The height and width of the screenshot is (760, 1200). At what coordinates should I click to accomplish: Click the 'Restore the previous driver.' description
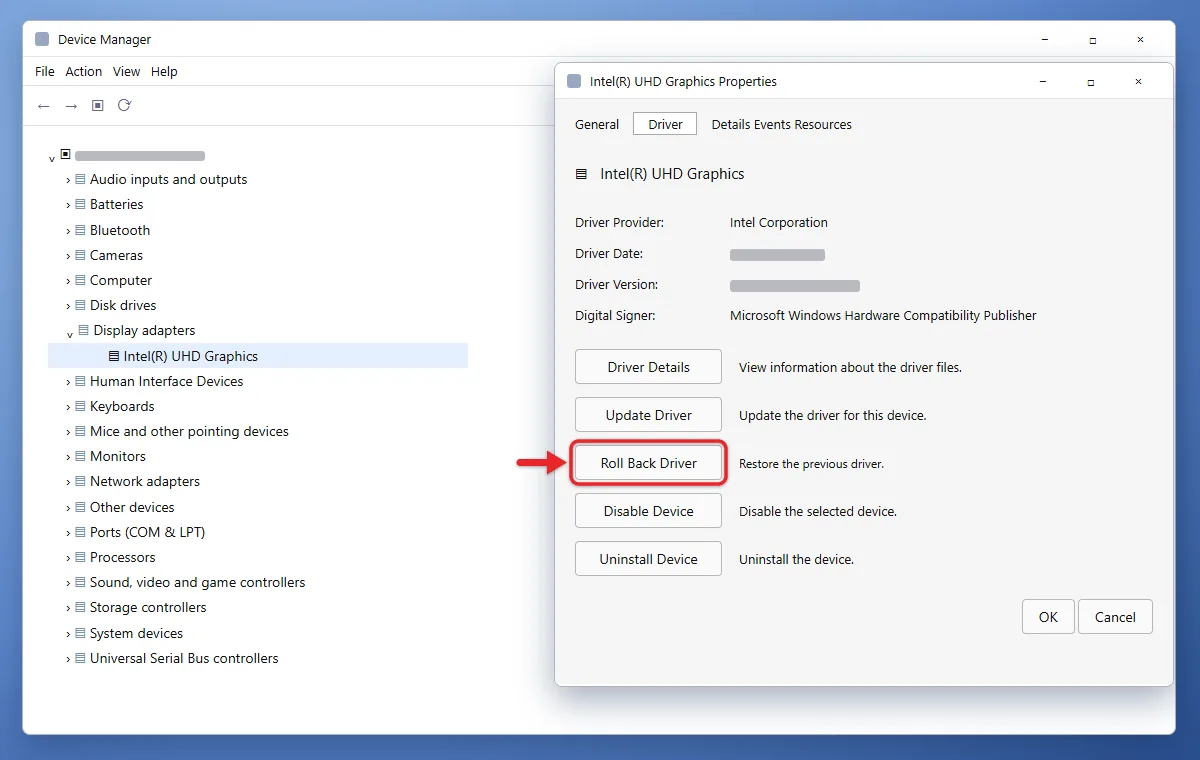point(811,464)
